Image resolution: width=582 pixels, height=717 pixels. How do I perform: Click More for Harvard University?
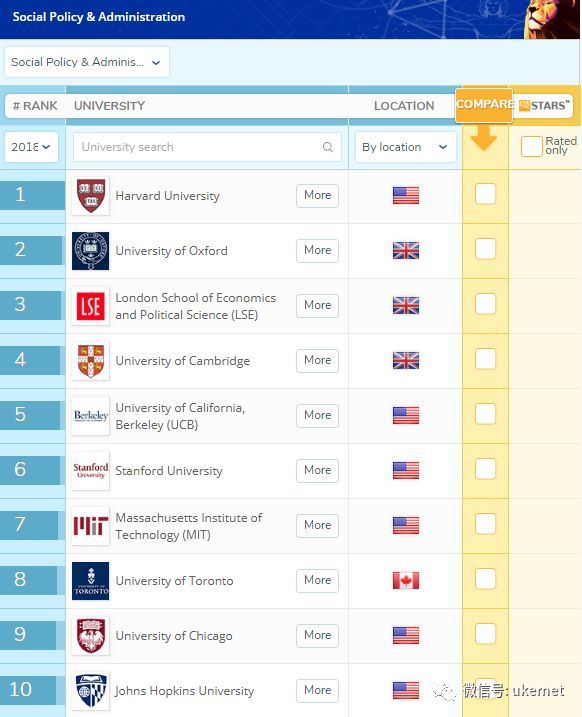(317, 195)
